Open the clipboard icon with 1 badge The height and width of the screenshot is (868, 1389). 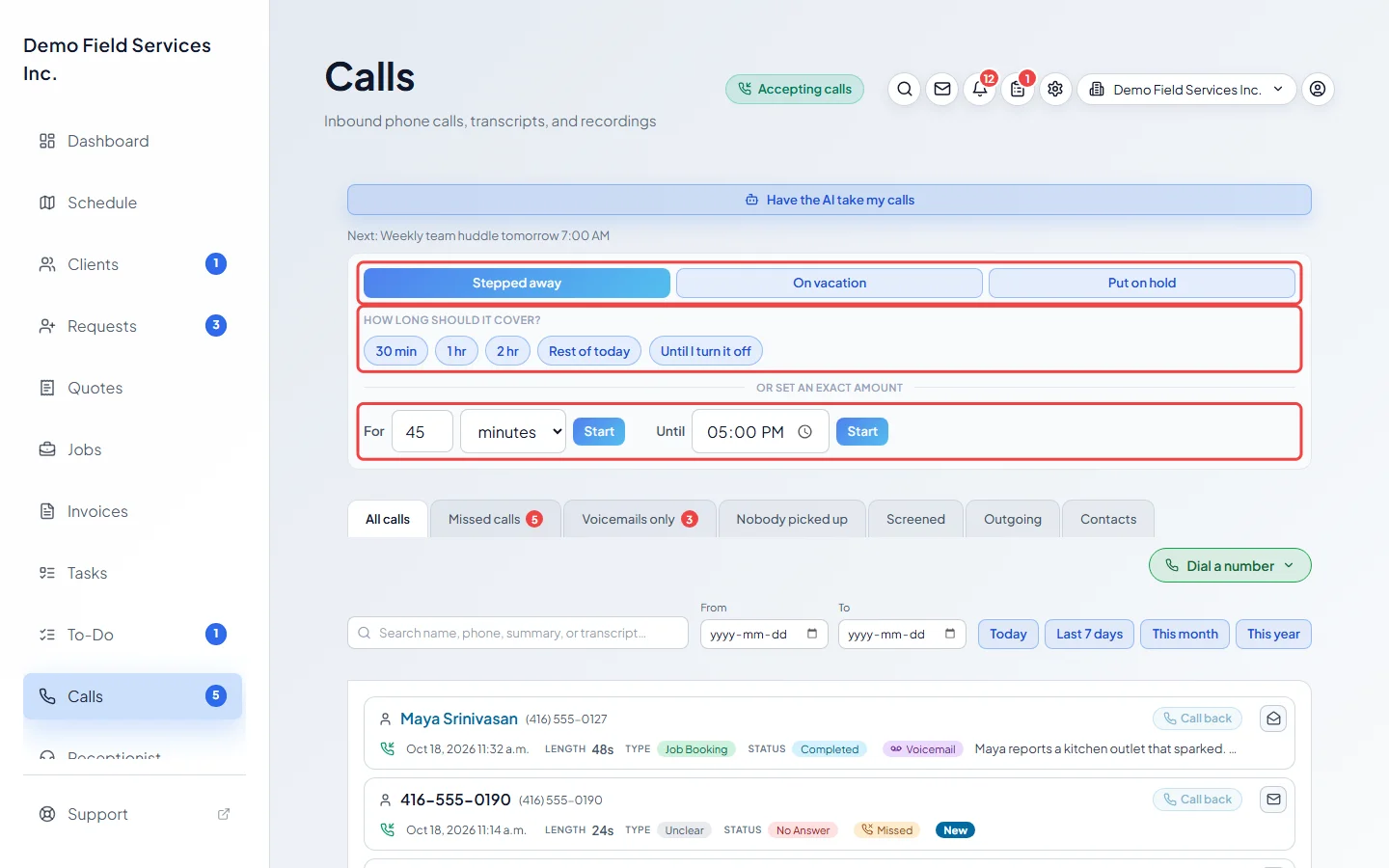click(x=1018, y=89)
